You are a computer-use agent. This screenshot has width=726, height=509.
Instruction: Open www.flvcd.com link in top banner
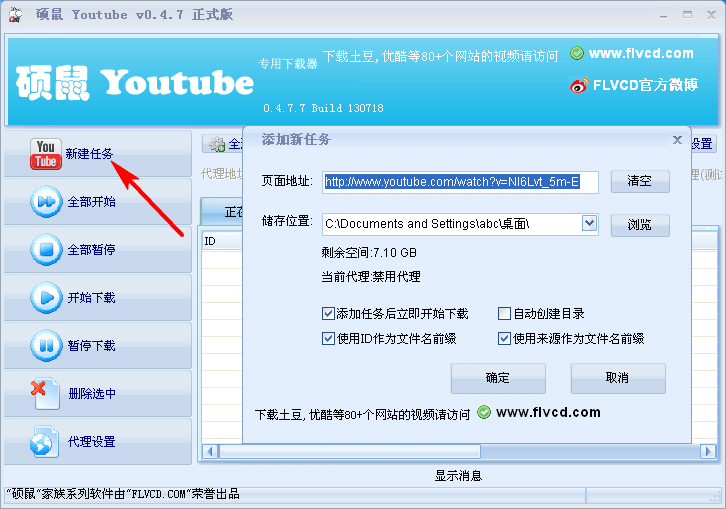(641, 53)
